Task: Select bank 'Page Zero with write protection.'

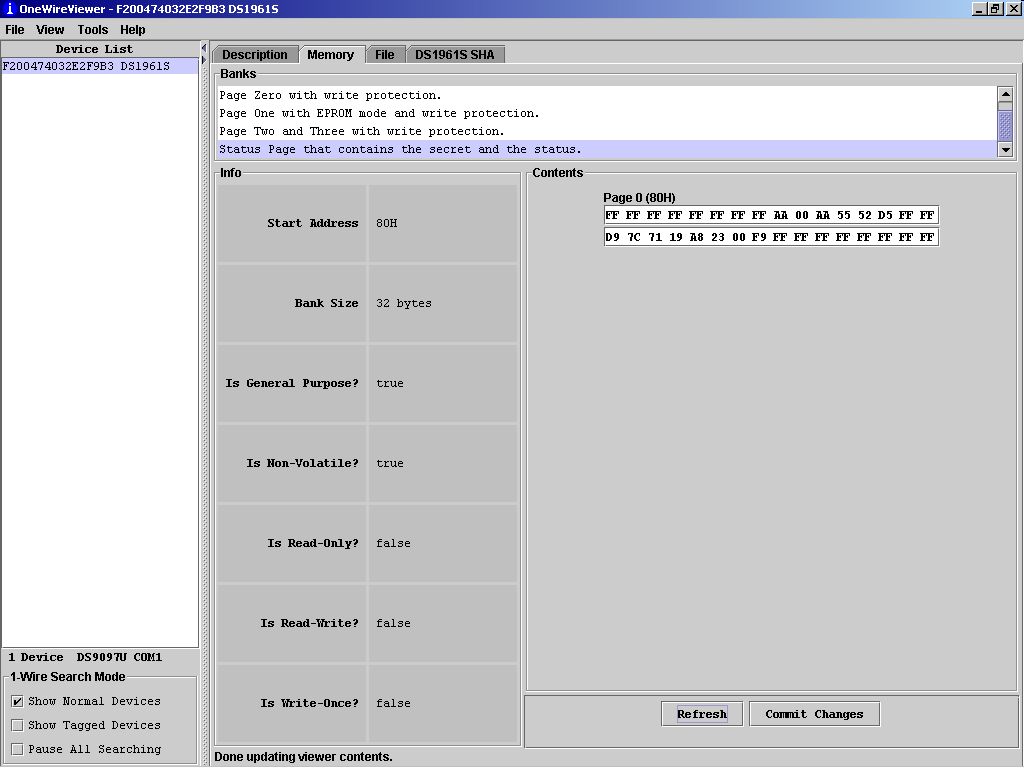Action: (x=607, y=95)
